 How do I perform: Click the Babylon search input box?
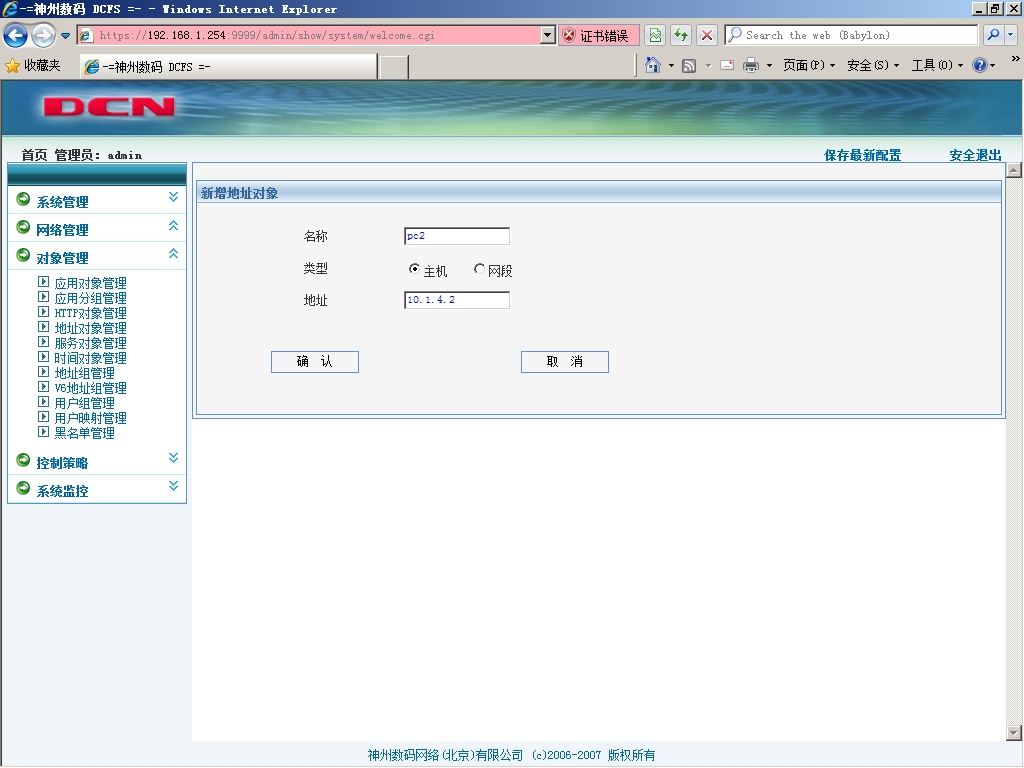tap(851, 35)
